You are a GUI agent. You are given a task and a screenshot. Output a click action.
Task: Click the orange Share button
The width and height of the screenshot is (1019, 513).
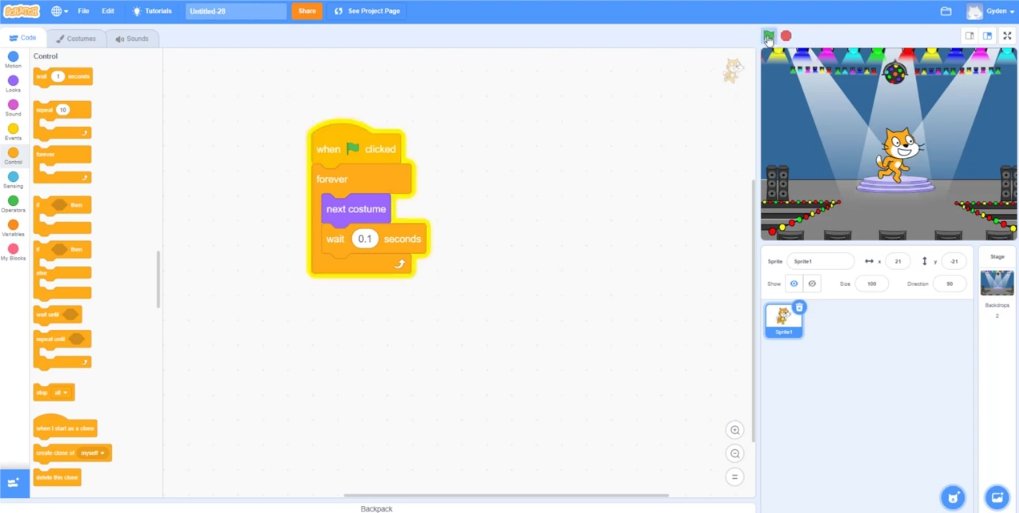point(307,11)
